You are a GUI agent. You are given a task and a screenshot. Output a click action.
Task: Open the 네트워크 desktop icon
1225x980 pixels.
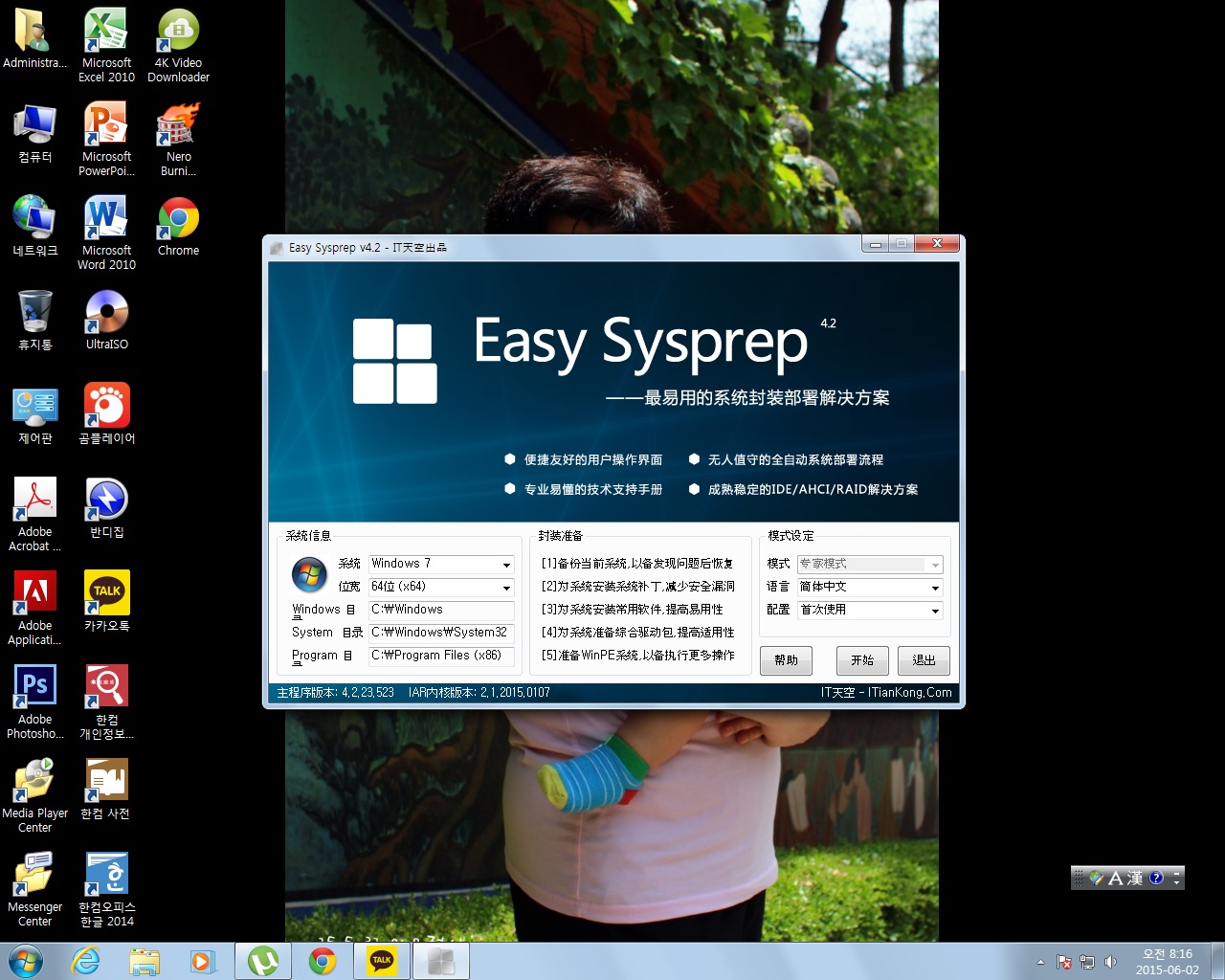click(x=34, y=226)
